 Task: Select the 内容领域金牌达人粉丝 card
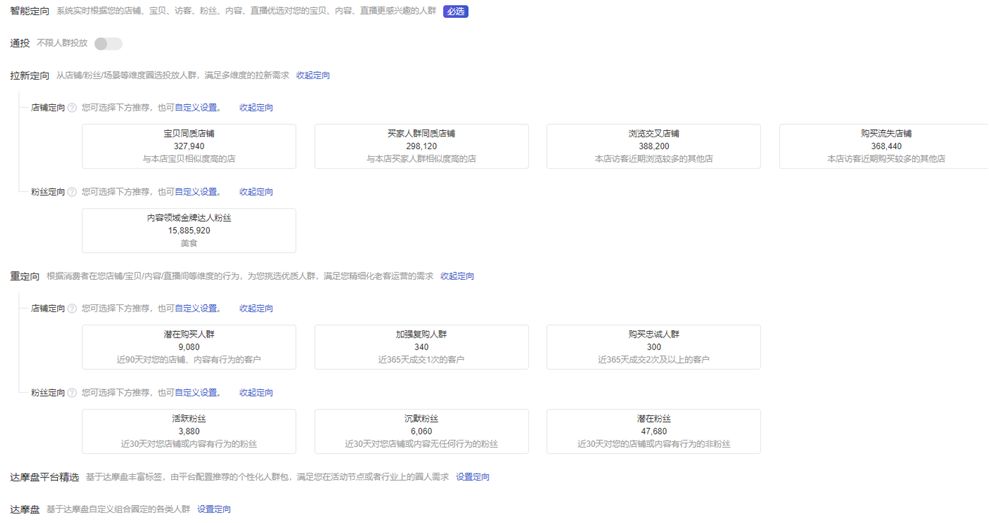[x=189, y=230]
